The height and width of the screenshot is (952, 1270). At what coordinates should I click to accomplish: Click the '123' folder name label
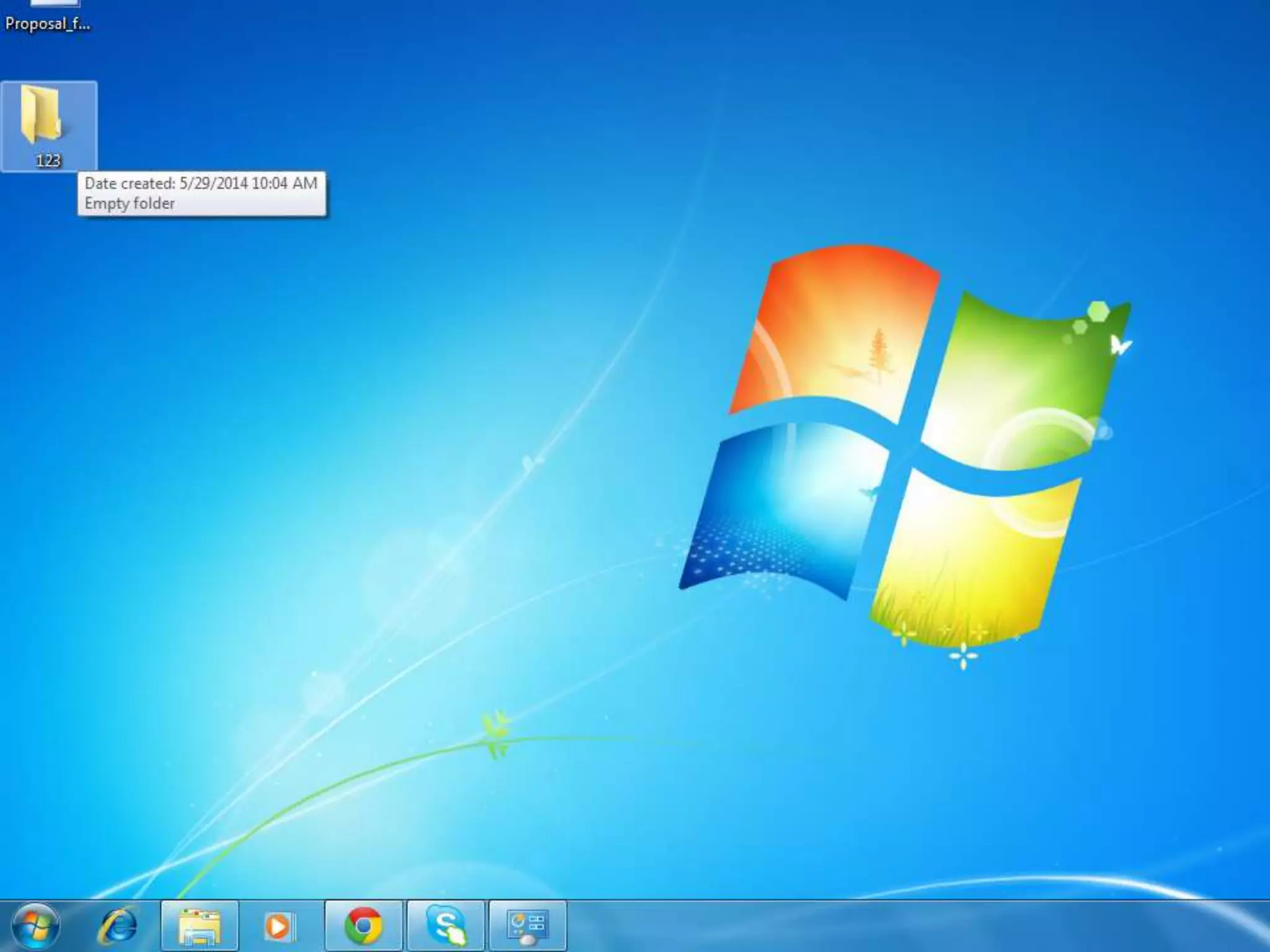point(48,161)
